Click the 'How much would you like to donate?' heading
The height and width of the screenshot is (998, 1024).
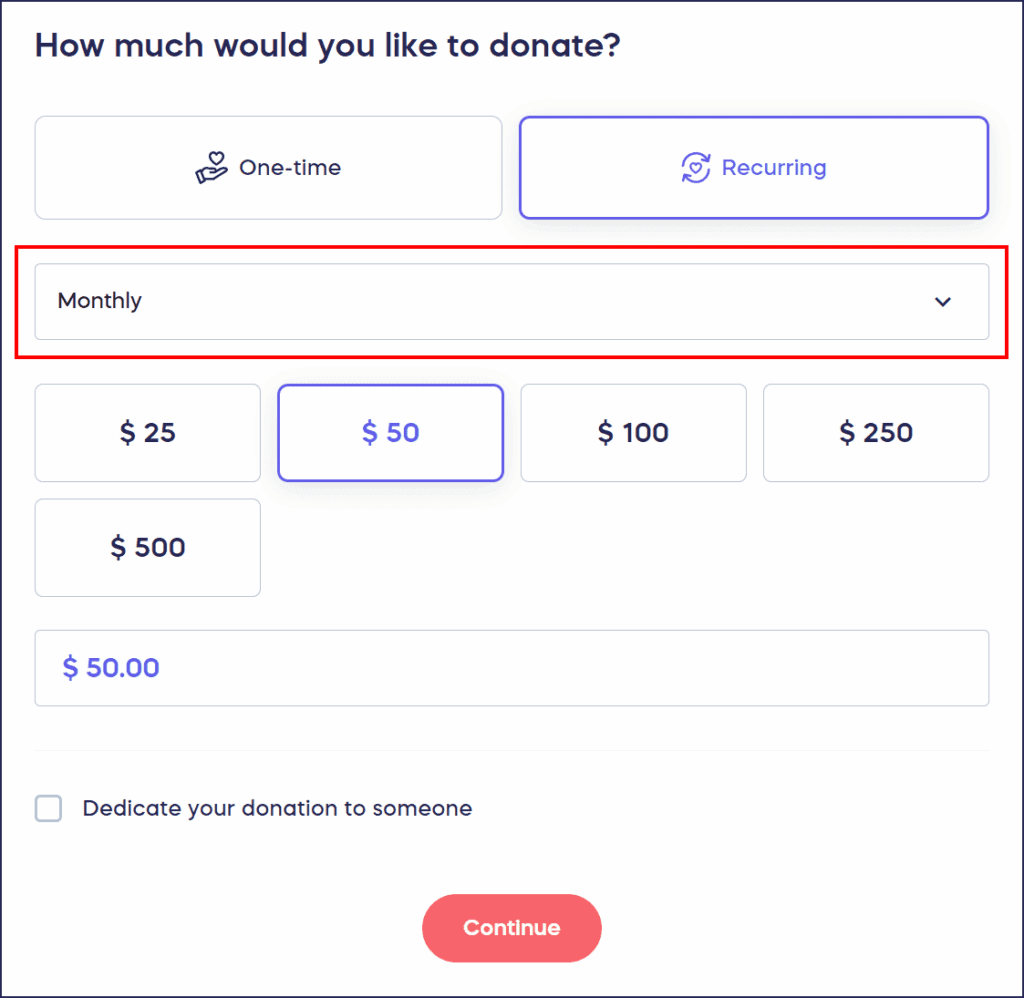pyautogui.click(x=327, y=45)
